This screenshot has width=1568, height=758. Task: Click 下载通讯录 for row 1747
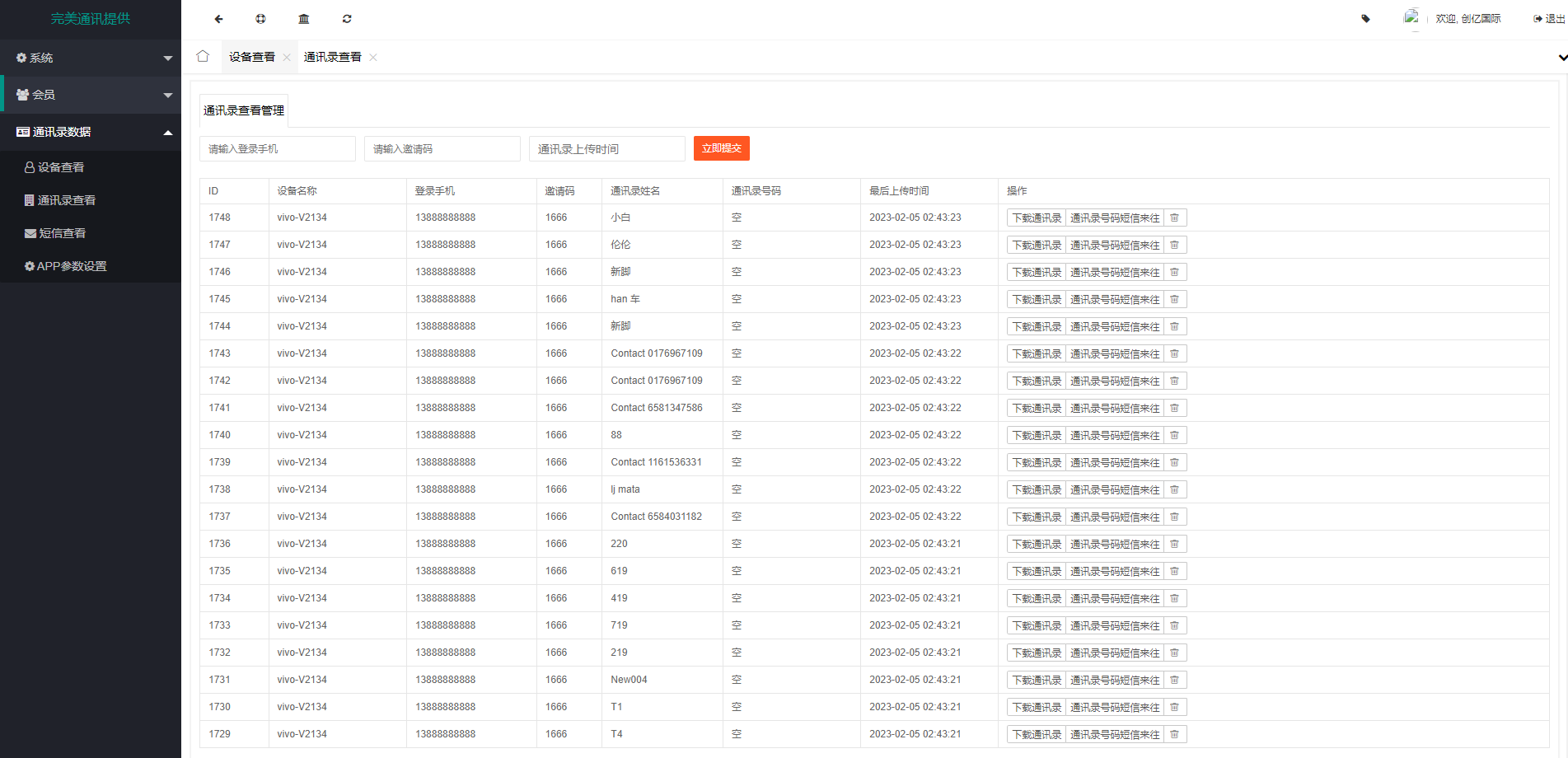click(x=1037, y=246)
